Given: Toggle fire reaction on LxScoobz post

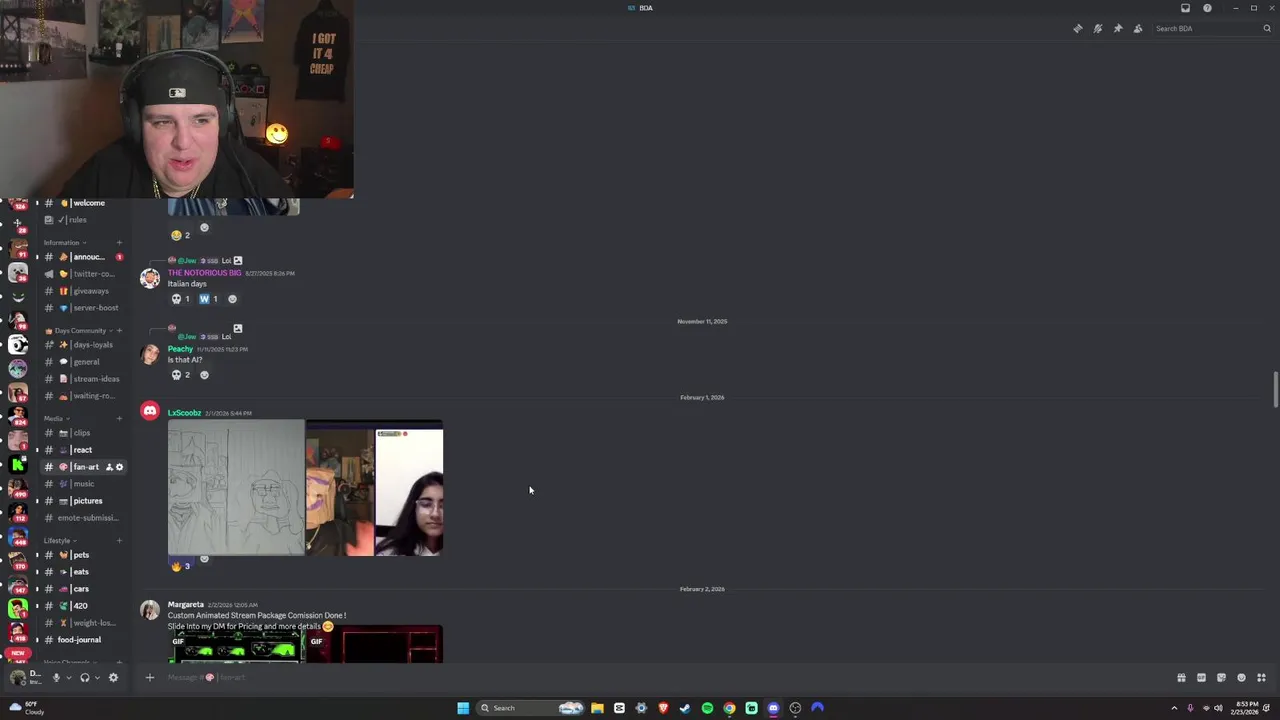Looking at the screenshot, I should (x=180, y=566).
